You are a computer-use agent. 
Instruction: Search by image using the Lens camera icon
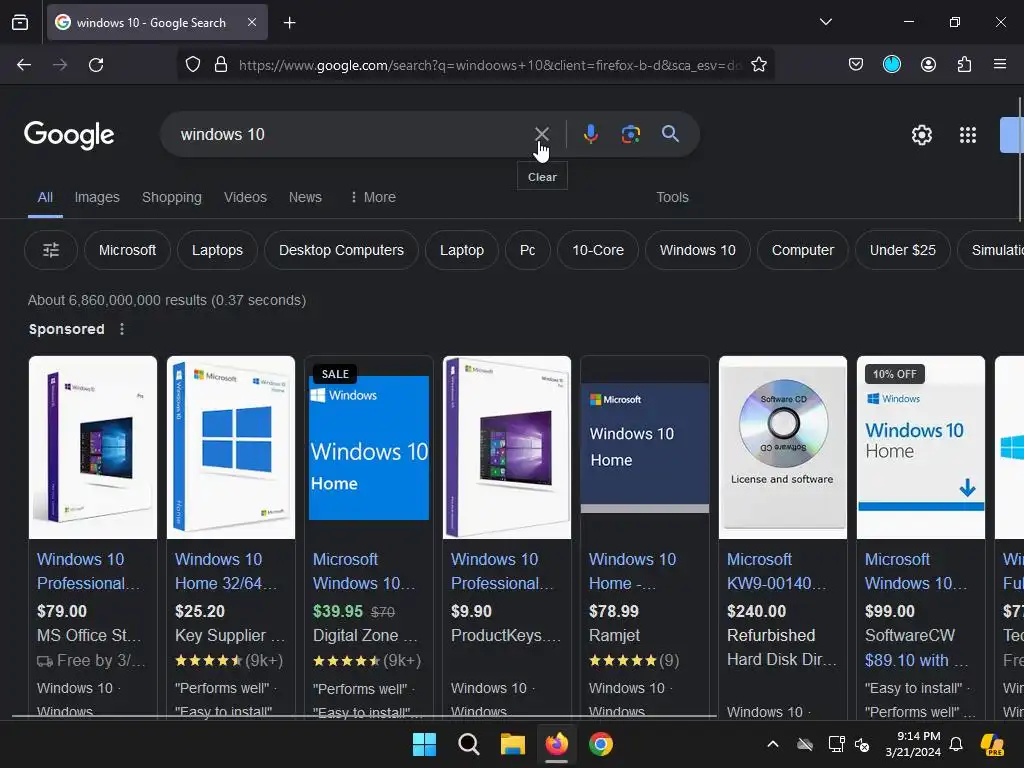(630, 134)
